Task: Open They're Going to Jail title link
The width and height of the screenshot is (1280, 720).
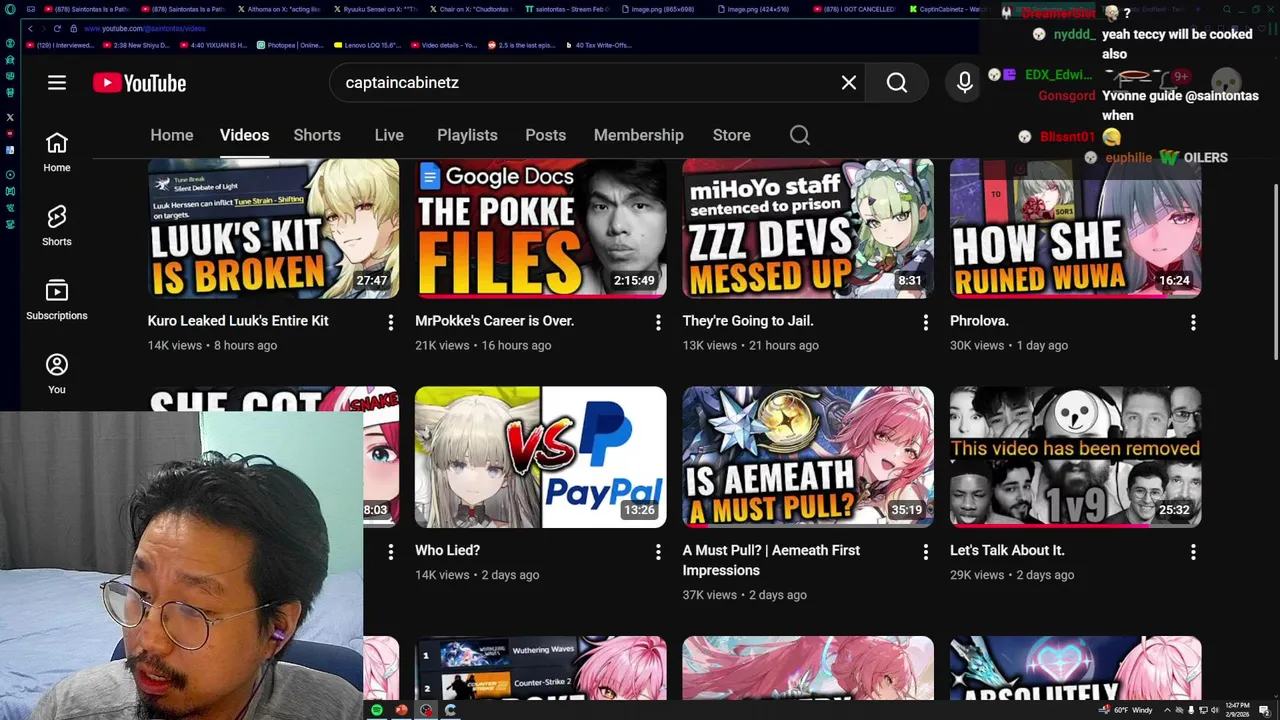Action: coord(748,321)
